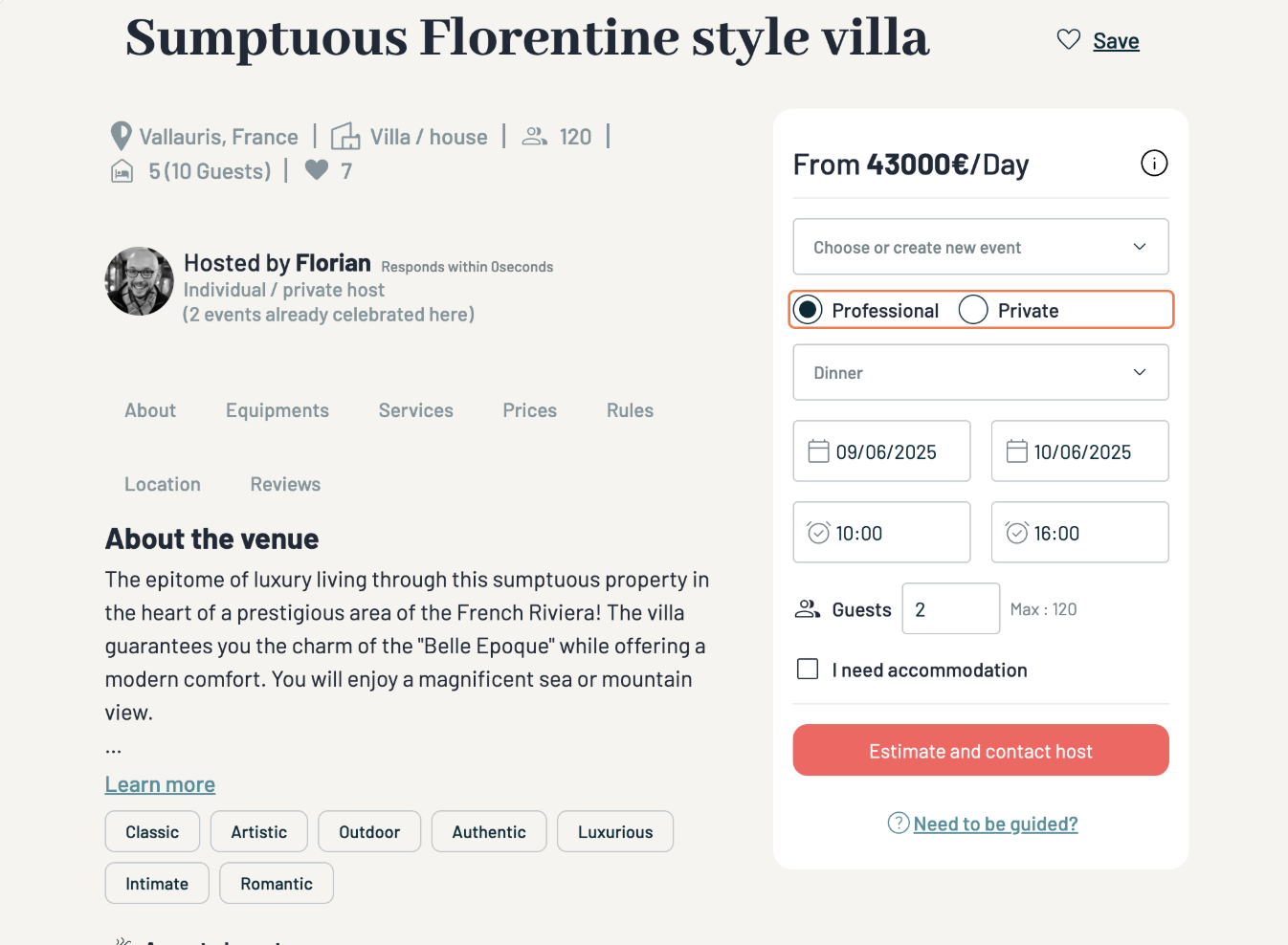Screen dimensions: 1288x945
Task: Go to the Reviews tab
Action: tap(285, 485)
